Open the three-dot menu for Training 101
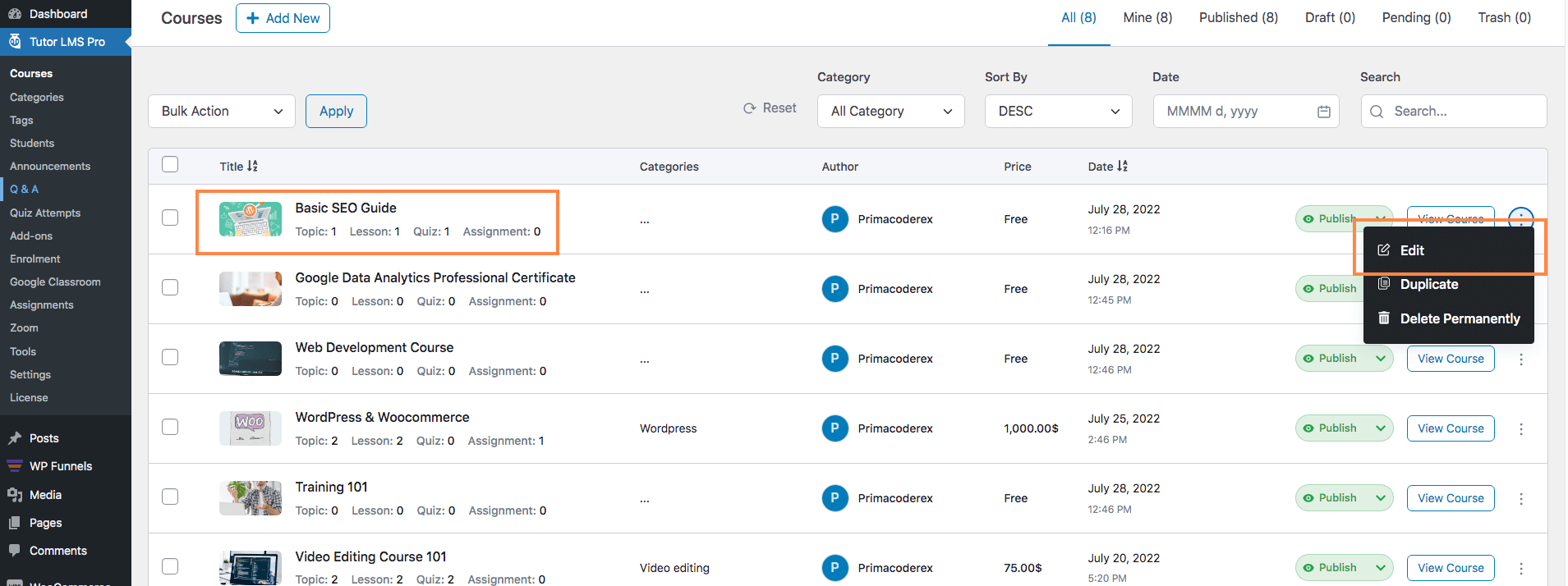 pyautogui.click(x=1521, y=499)
